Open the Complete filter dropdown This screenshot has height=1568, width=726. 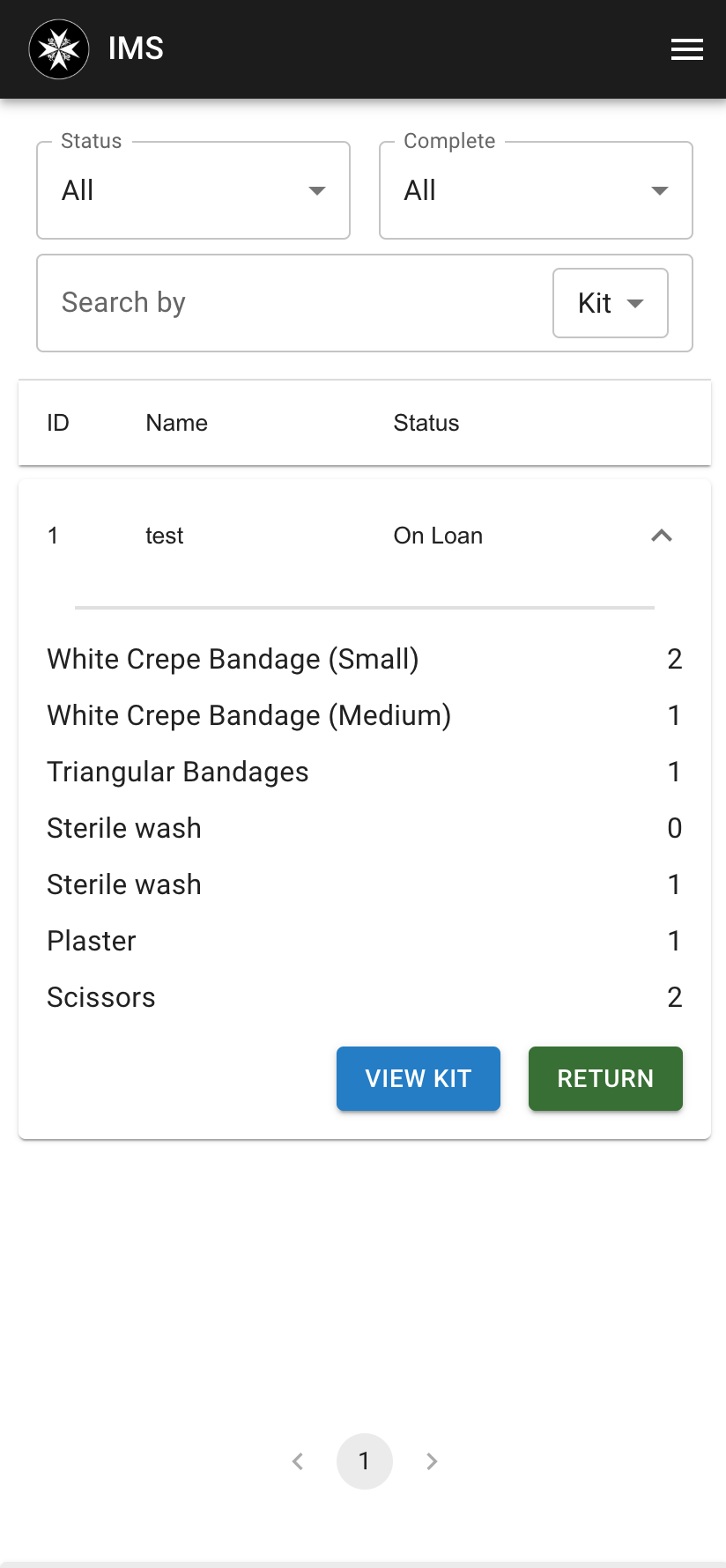pyautogui.click(x=536, y=190)
